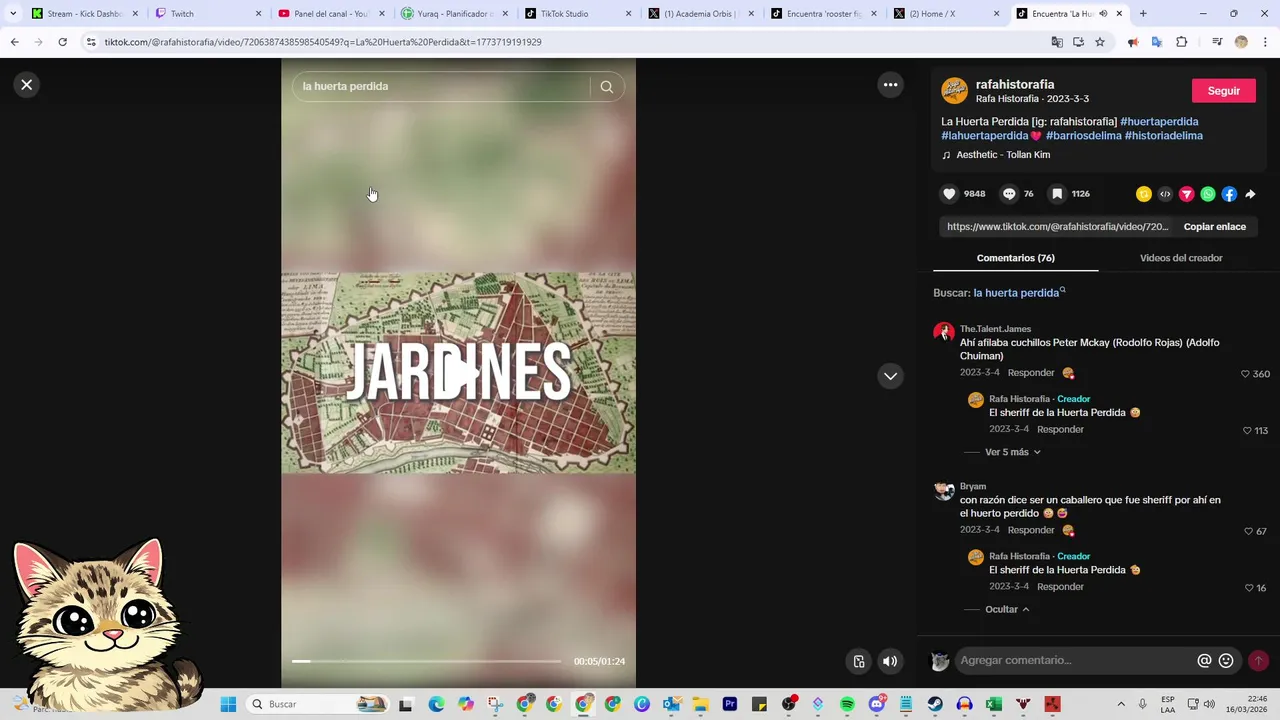Like The.Talent.James comment with 360 likes
The height and width of the screenshot is (720, 1280).
1245,374
